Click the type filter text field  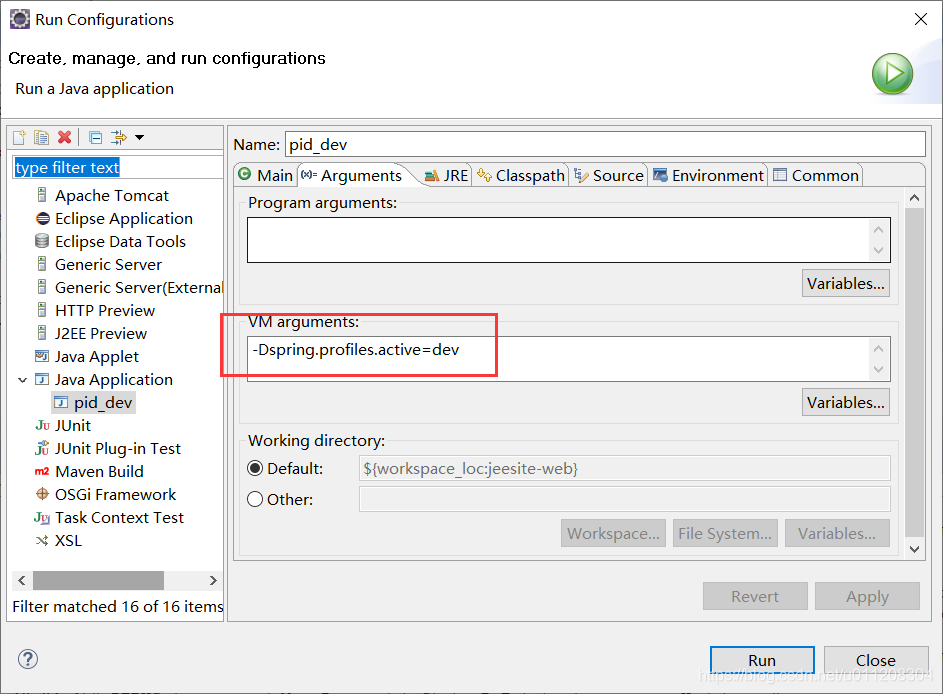[x=117, y=167]
